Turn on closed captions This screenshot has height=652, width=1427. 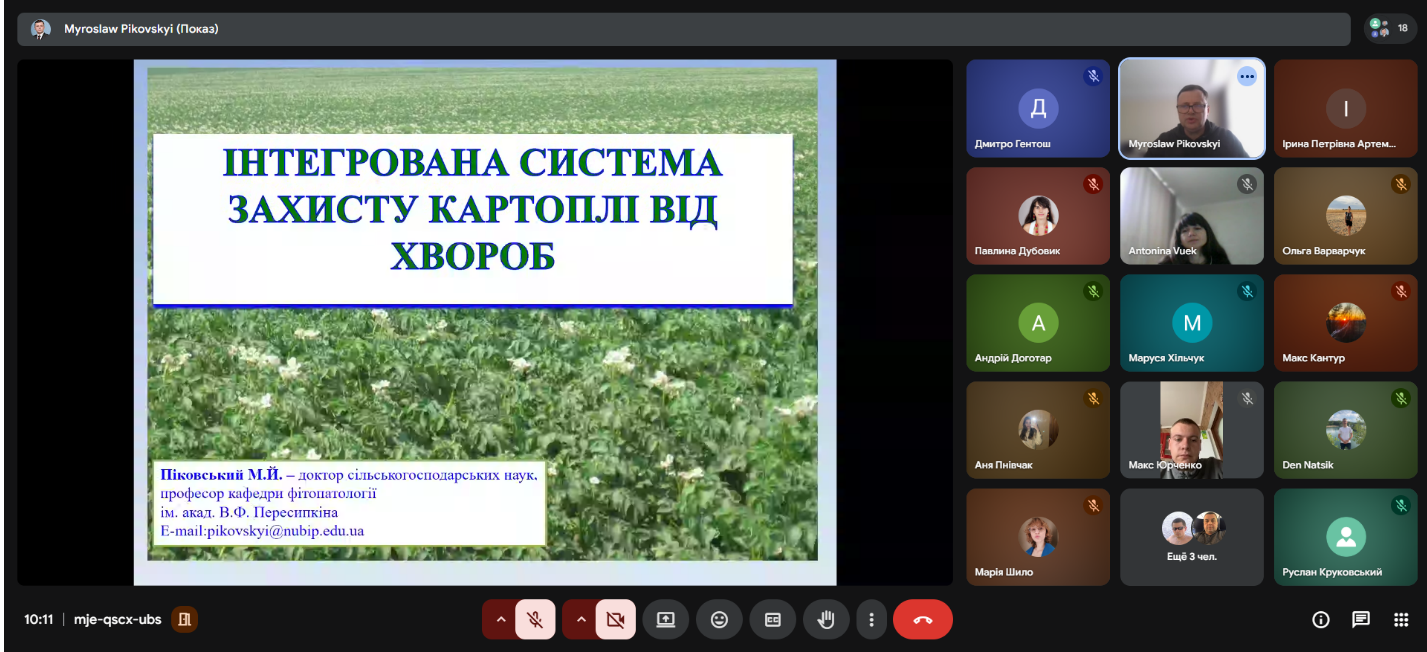tap(773, 620)
